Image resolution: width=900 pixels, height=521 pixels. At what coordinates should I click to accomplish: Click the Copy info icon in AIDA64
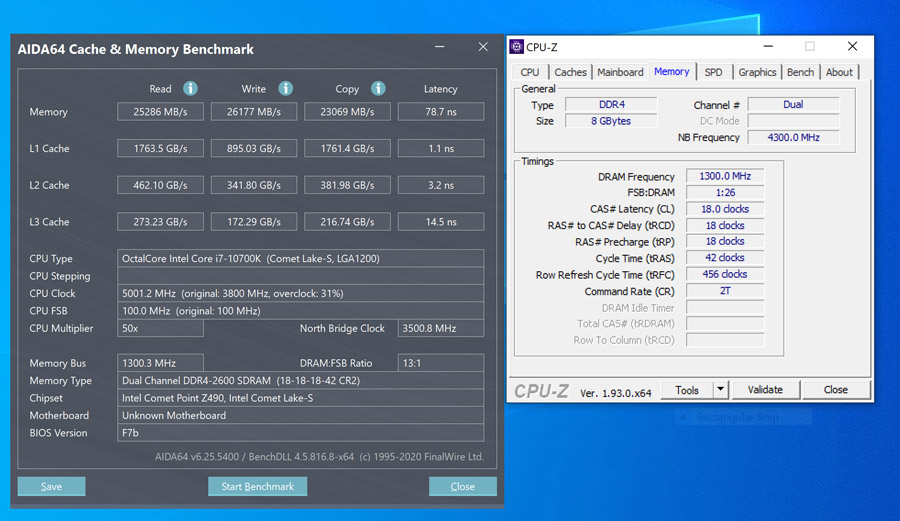[x=378, y=88]
